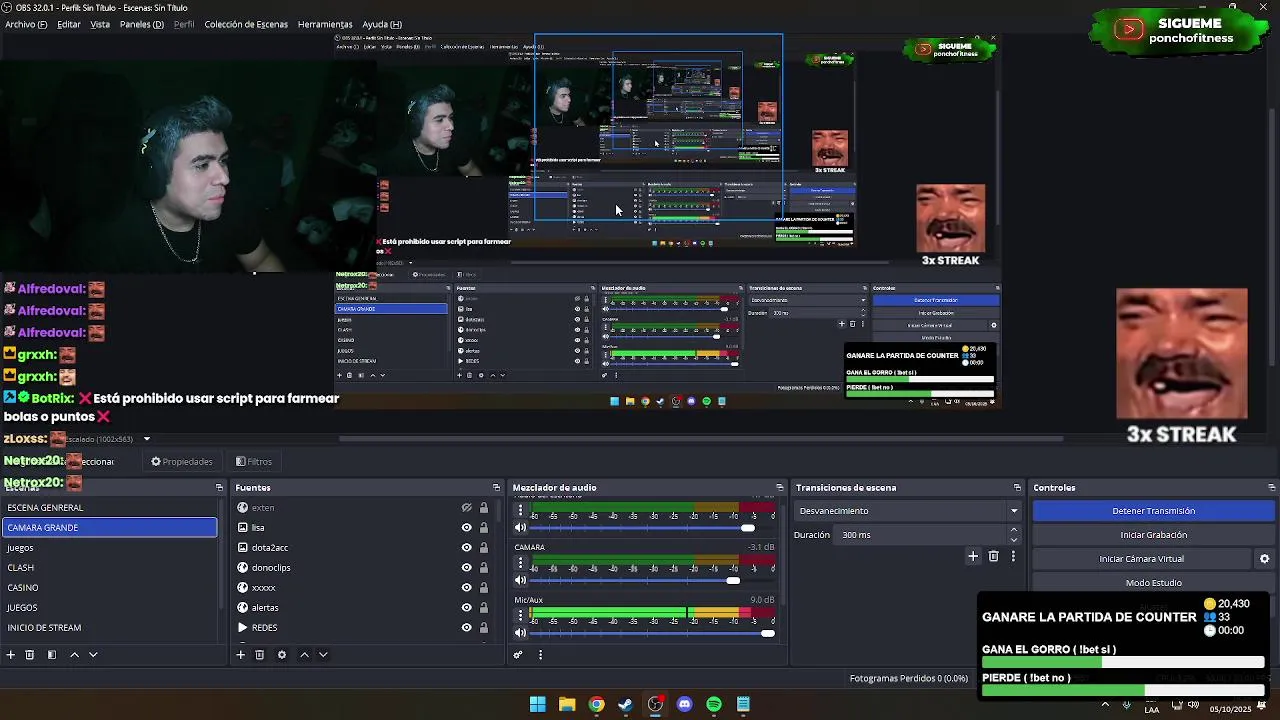Image resolution: width=1280 pixels, height=720 pixels.
Task: Undock the Fuentes panel with float icon
Action: point(496,487)
